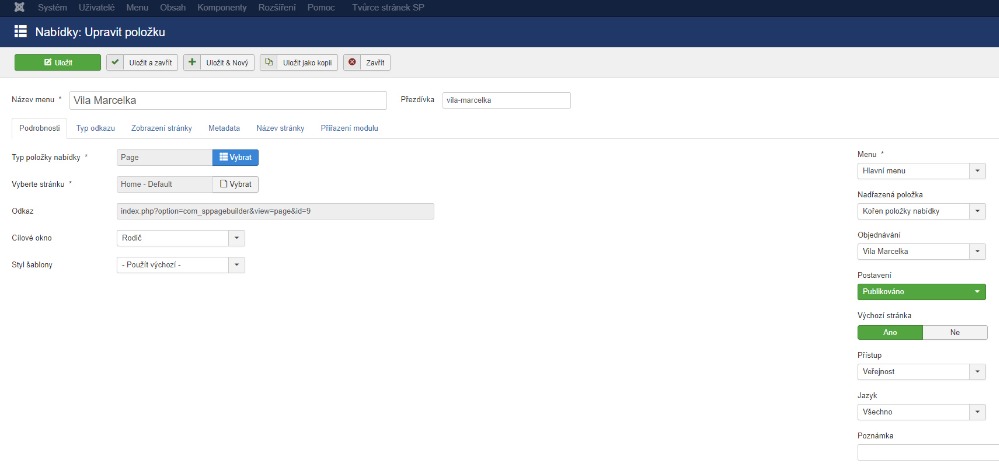Click the Název menu text field
The width and height of the screenshot is (999, 469).
tap(227, 100)
